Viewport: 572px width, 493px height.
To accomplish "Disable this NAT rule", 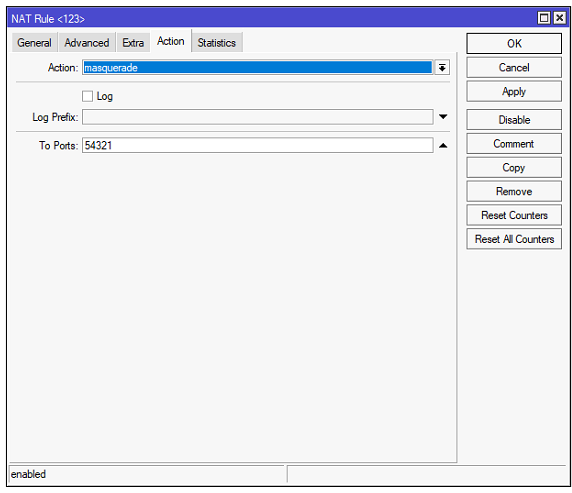I will pyautogui.click(x=514, y=120).
